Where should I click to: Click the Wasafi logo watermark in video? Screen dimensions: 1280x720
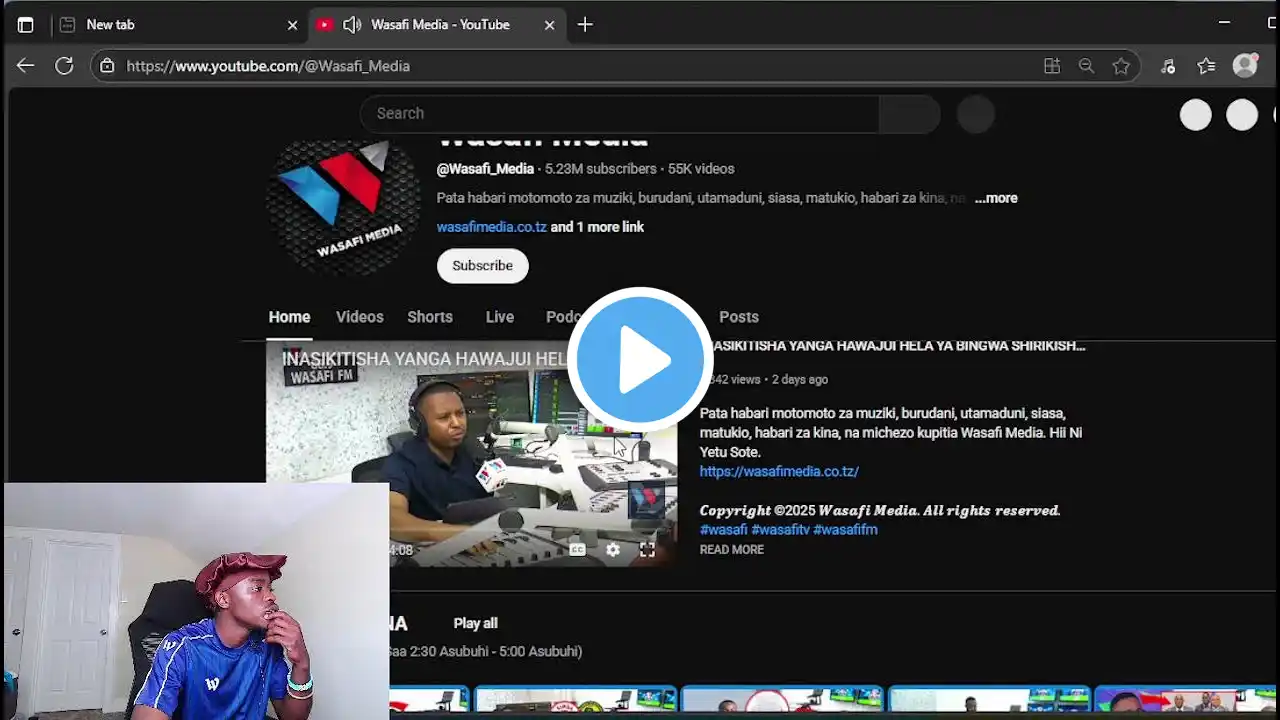click(646, 500)
